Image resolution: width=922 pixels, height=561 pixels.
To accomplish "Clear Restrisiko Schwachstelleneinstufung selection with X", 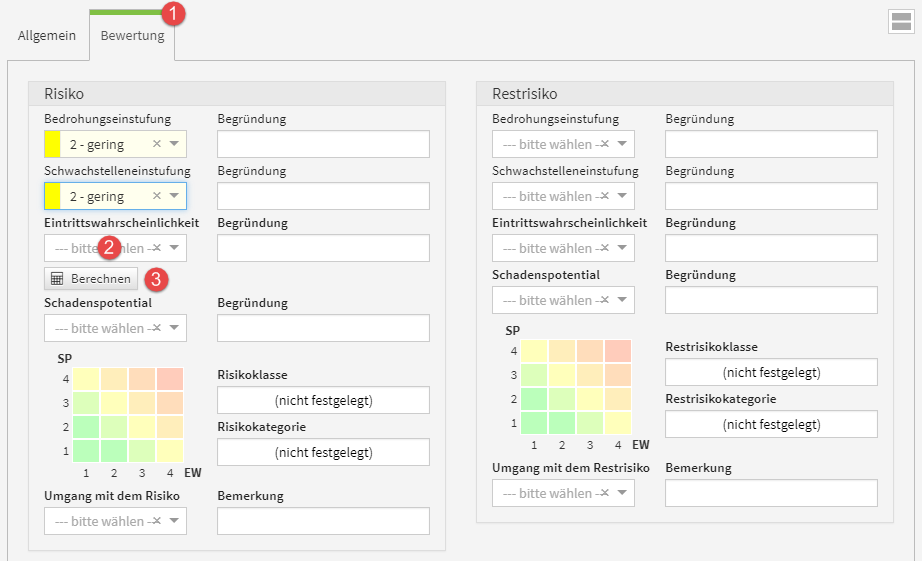I will (604, 196).
